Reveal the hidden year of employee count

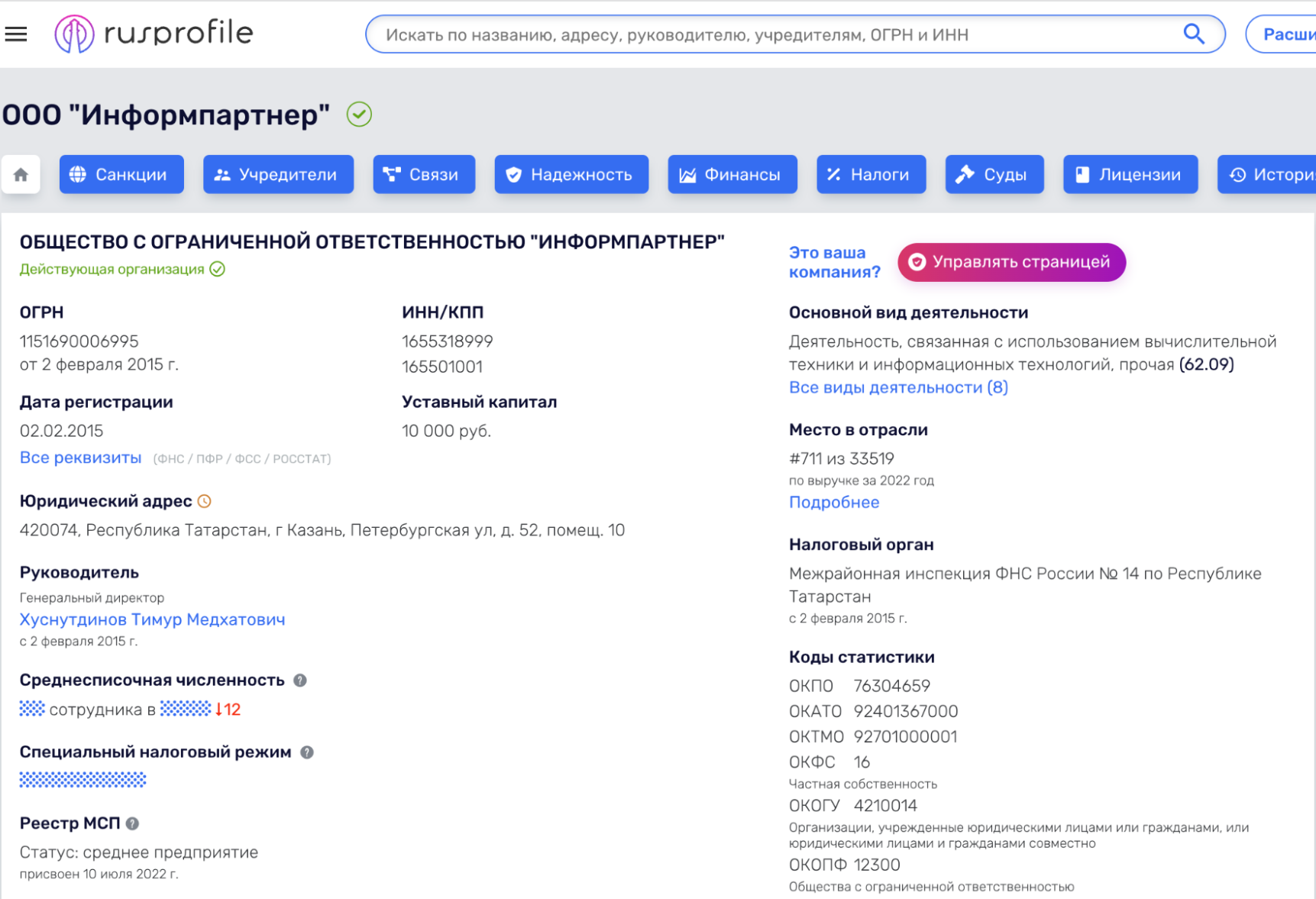click(186, 709)
